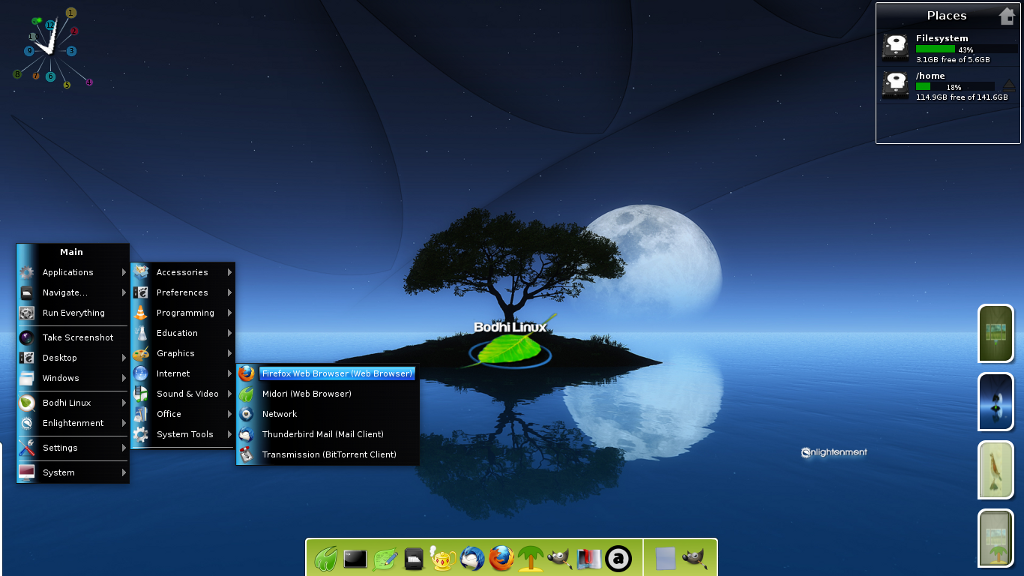Screen dimensions: 1024x576
Task: Click the Run Everything icon in Main menu
Action: coord(27,313)
